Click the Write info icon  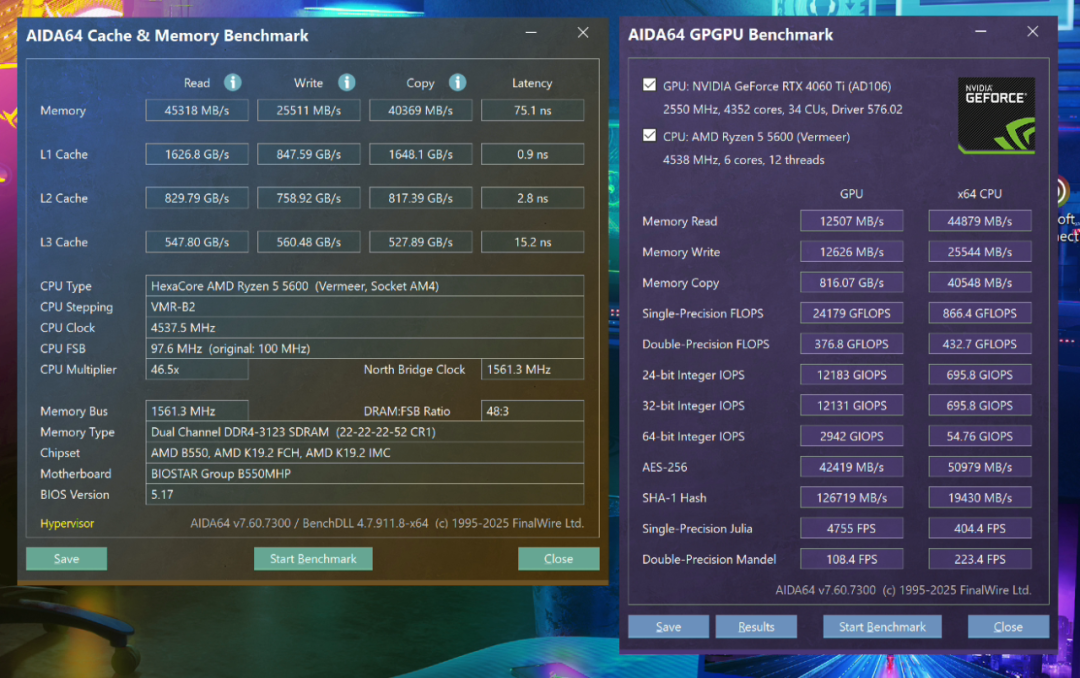346,83
